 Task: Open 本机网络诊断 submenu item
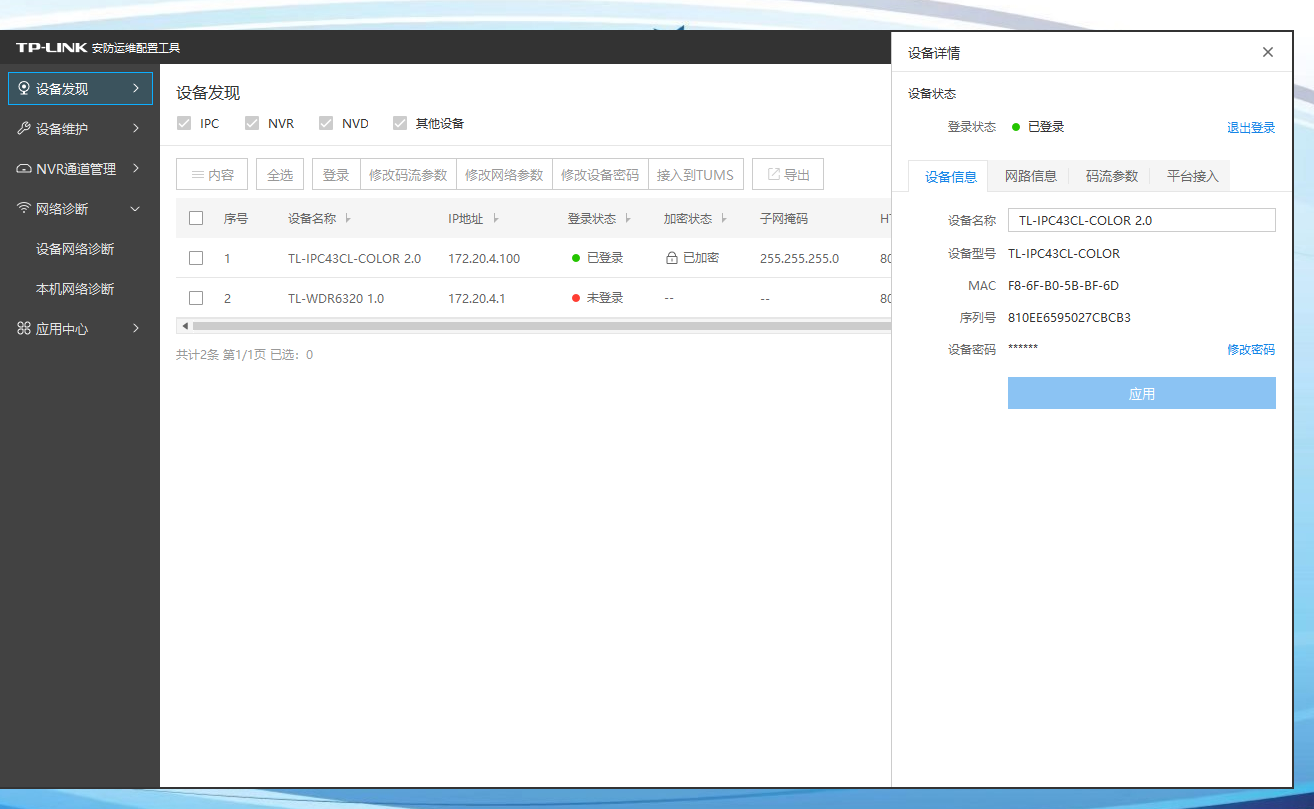[75, 289]
